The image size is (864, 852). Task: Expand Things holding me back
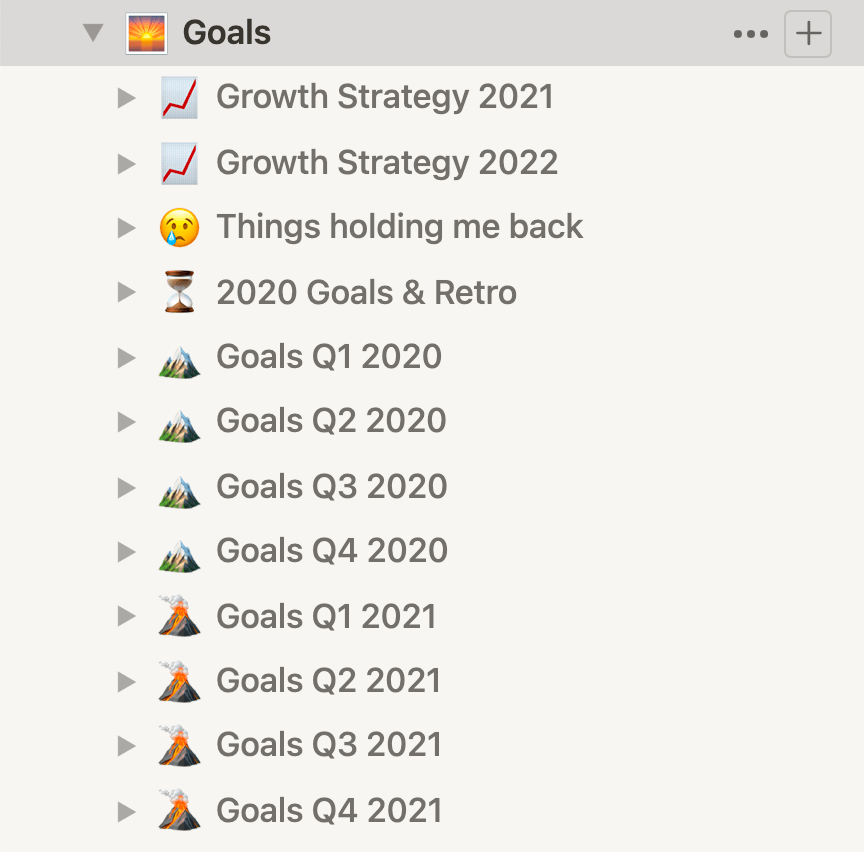click(128, 227)
